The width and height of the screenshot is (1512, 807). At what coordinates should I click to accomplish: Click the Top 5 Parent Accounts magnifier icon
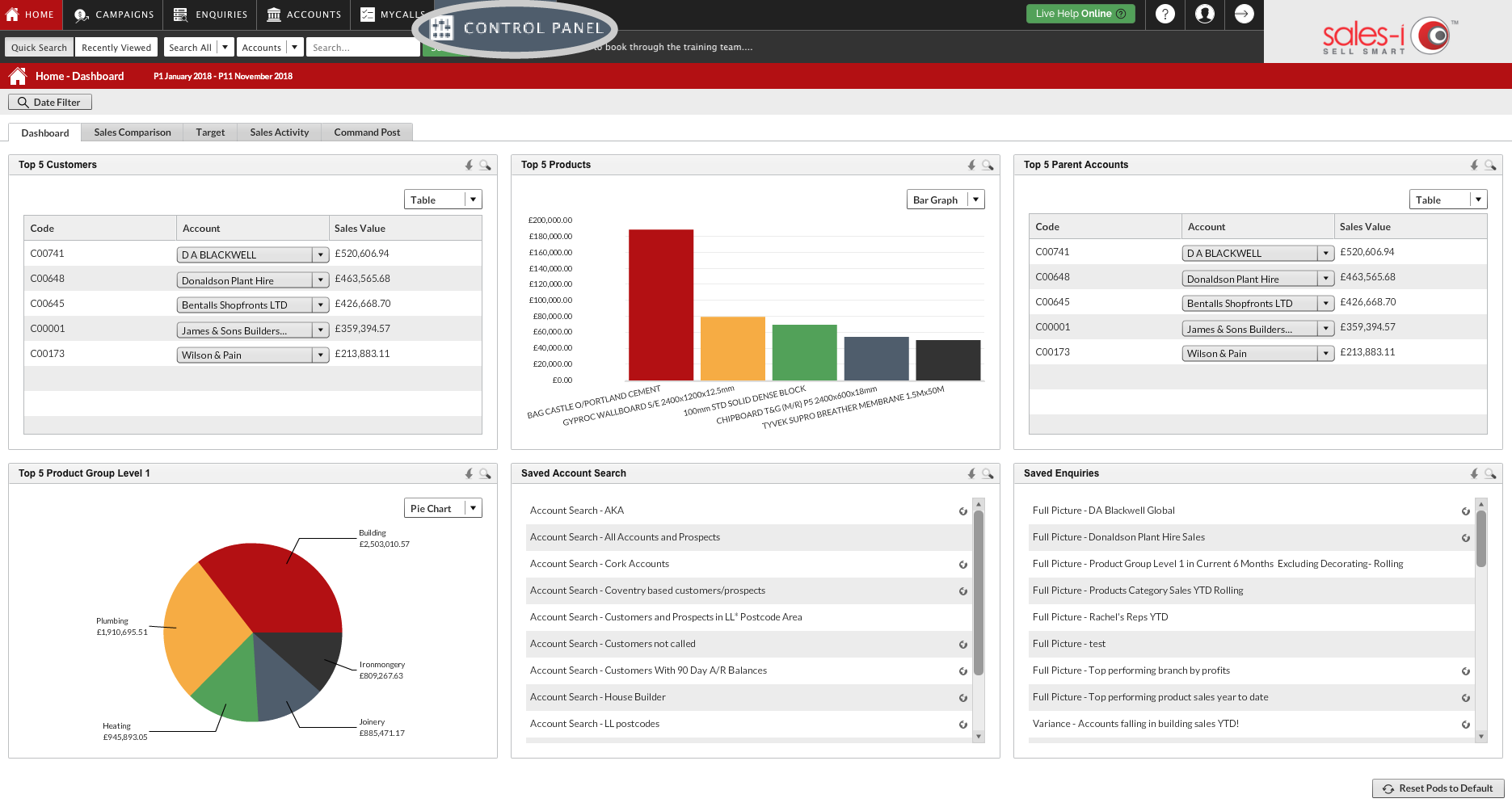click(x=1490, y=165)
